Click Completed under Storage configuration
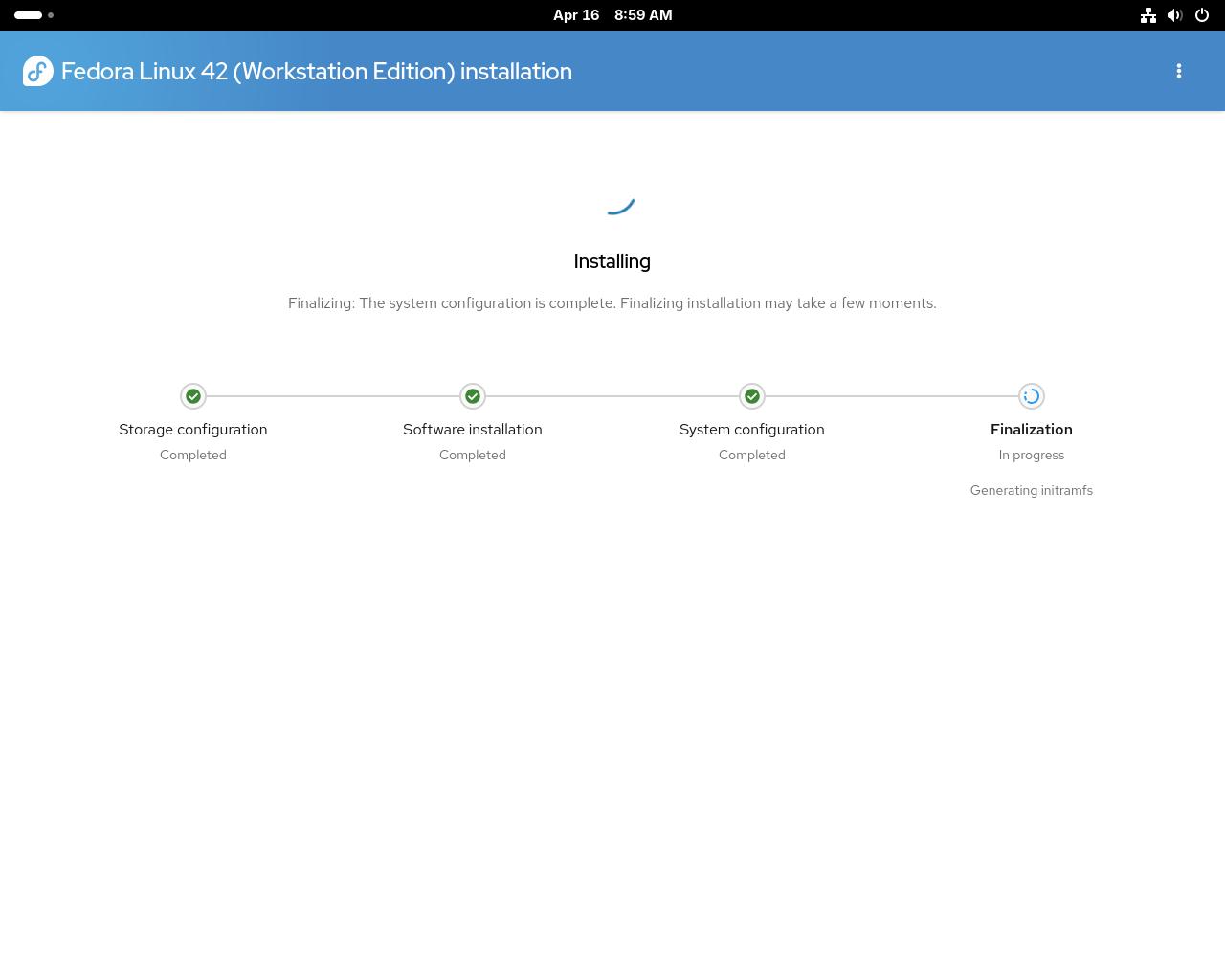 point(193,456)
